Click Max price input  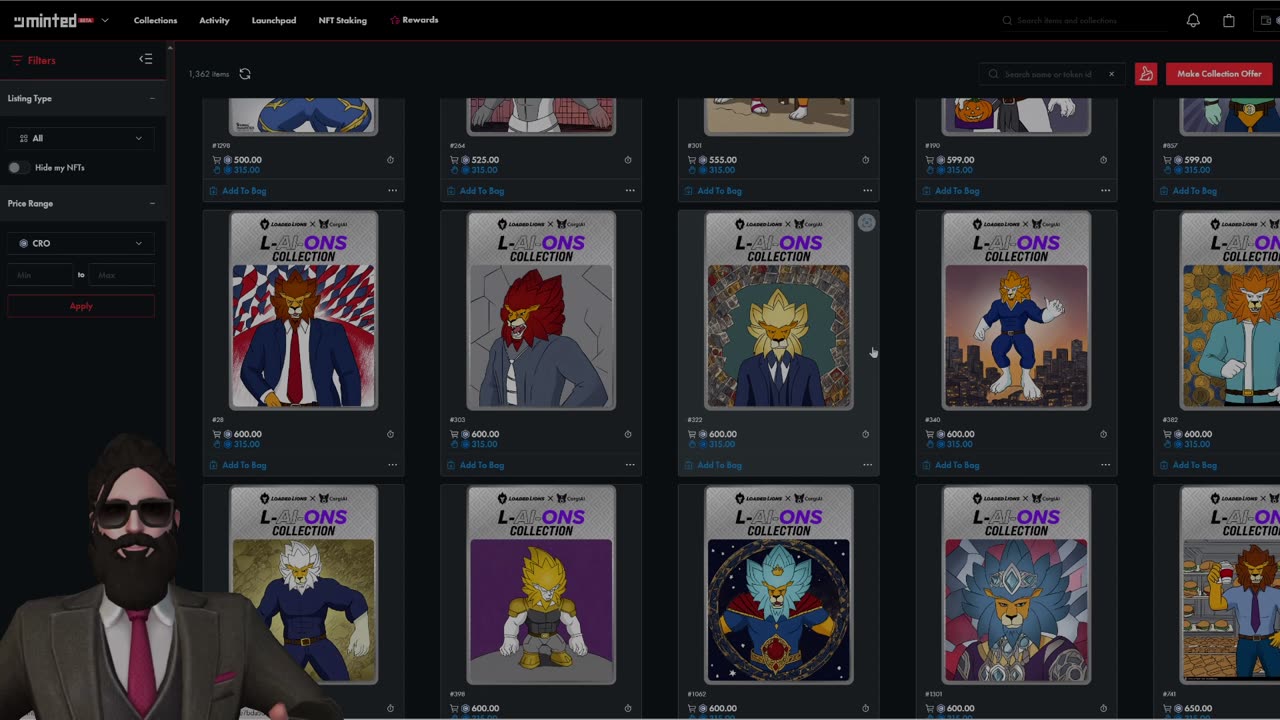pyautogui.click(x=121, y=274)
